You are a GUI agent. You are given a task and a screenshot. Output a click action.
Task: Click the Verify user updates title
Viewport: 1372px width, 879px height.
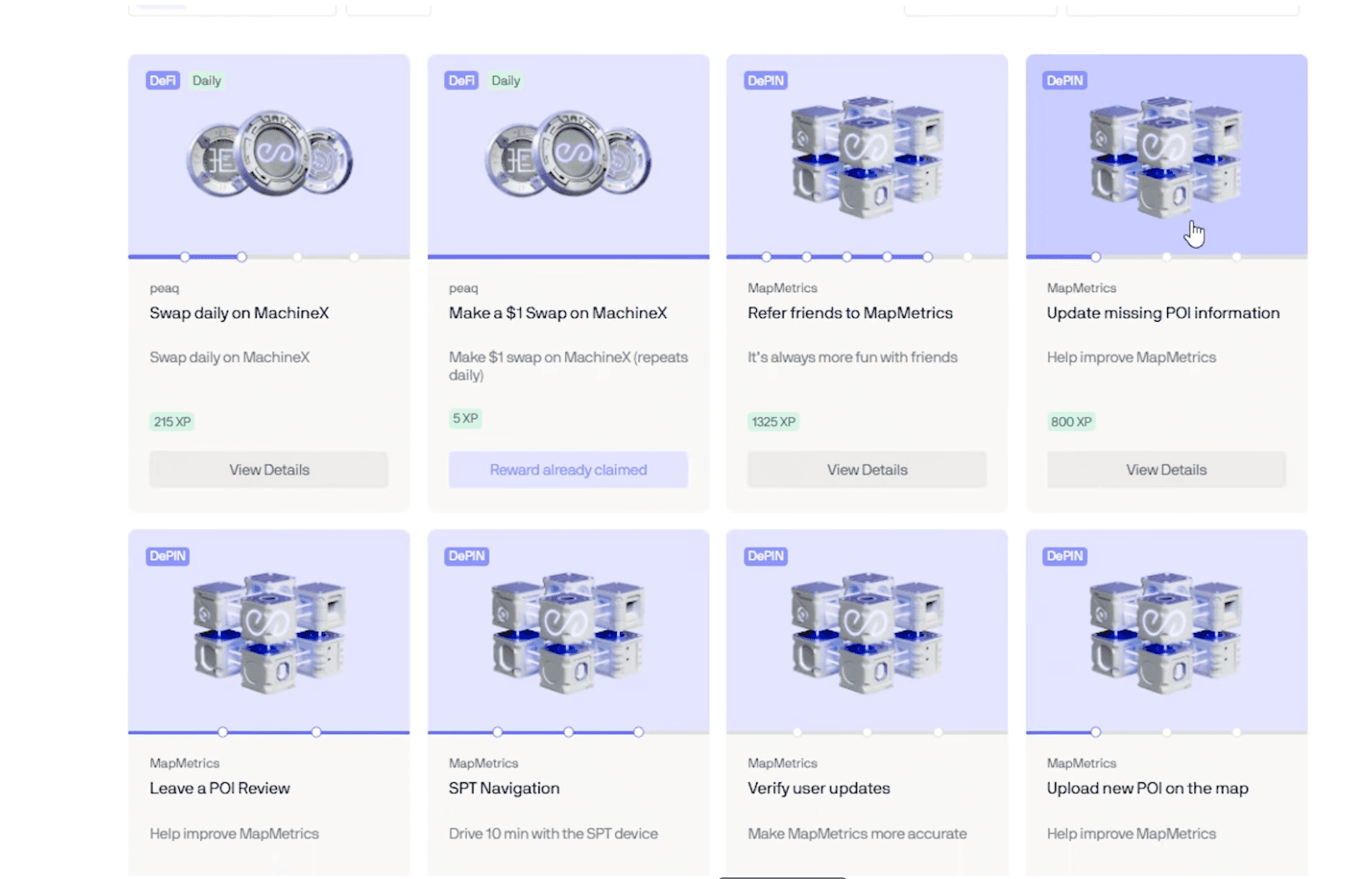[819, 788]
